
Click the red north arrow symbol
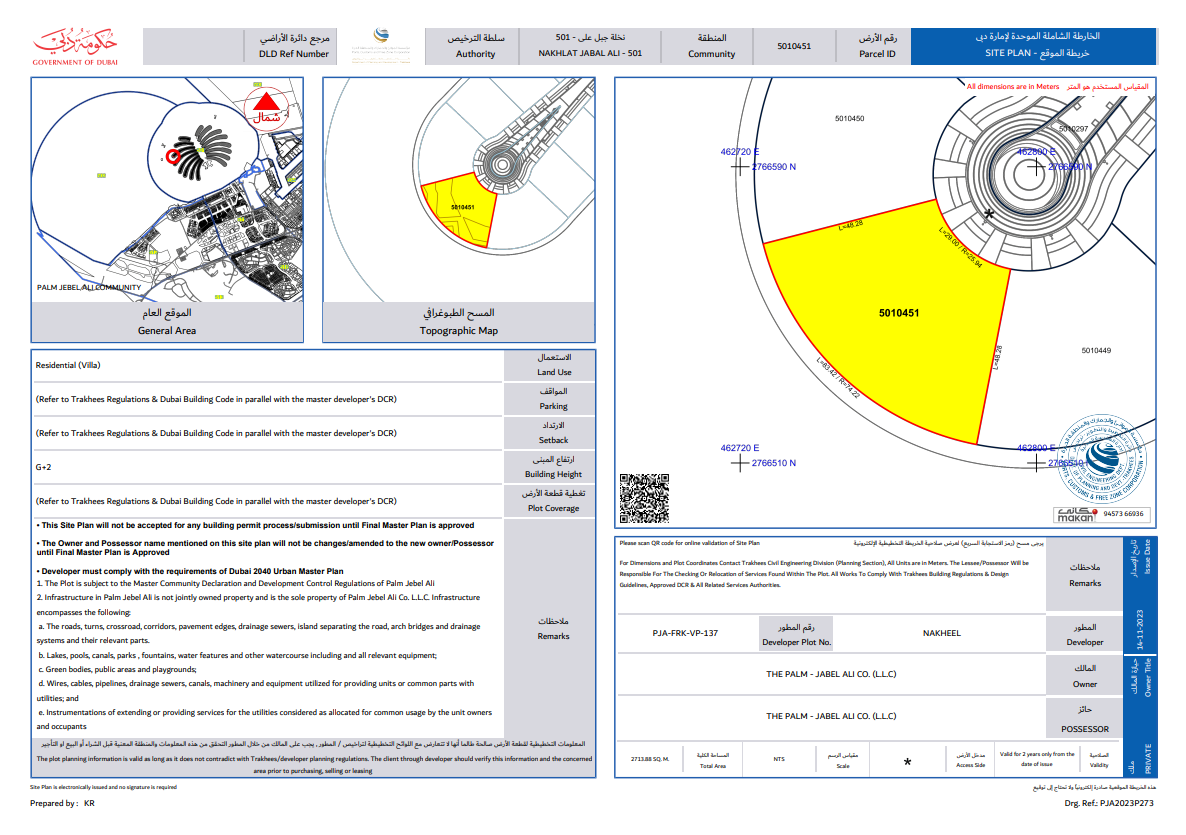pyautogui.click(x=266, y=104)
